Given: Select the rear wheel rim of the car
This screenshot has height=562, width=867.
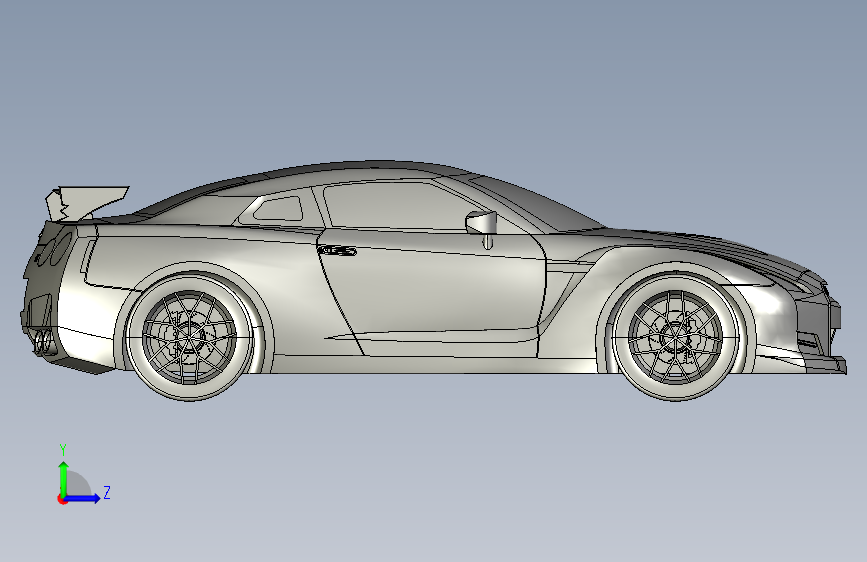Looking at the screenshot, I should pyautogui.click(x=190, y=337).
